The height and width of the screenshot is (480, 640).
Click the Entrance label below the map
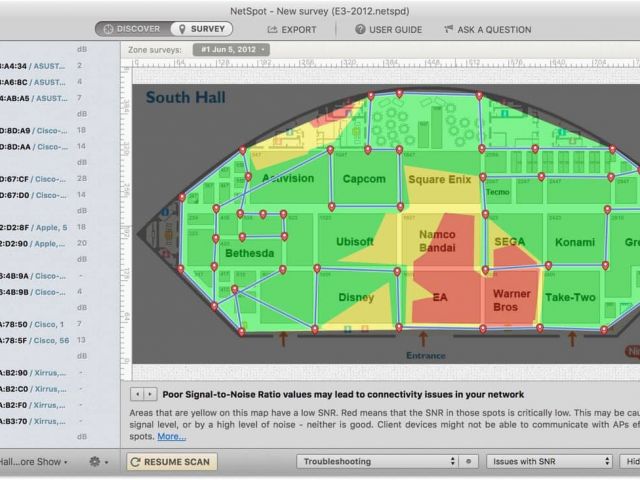tap(426, 356)
